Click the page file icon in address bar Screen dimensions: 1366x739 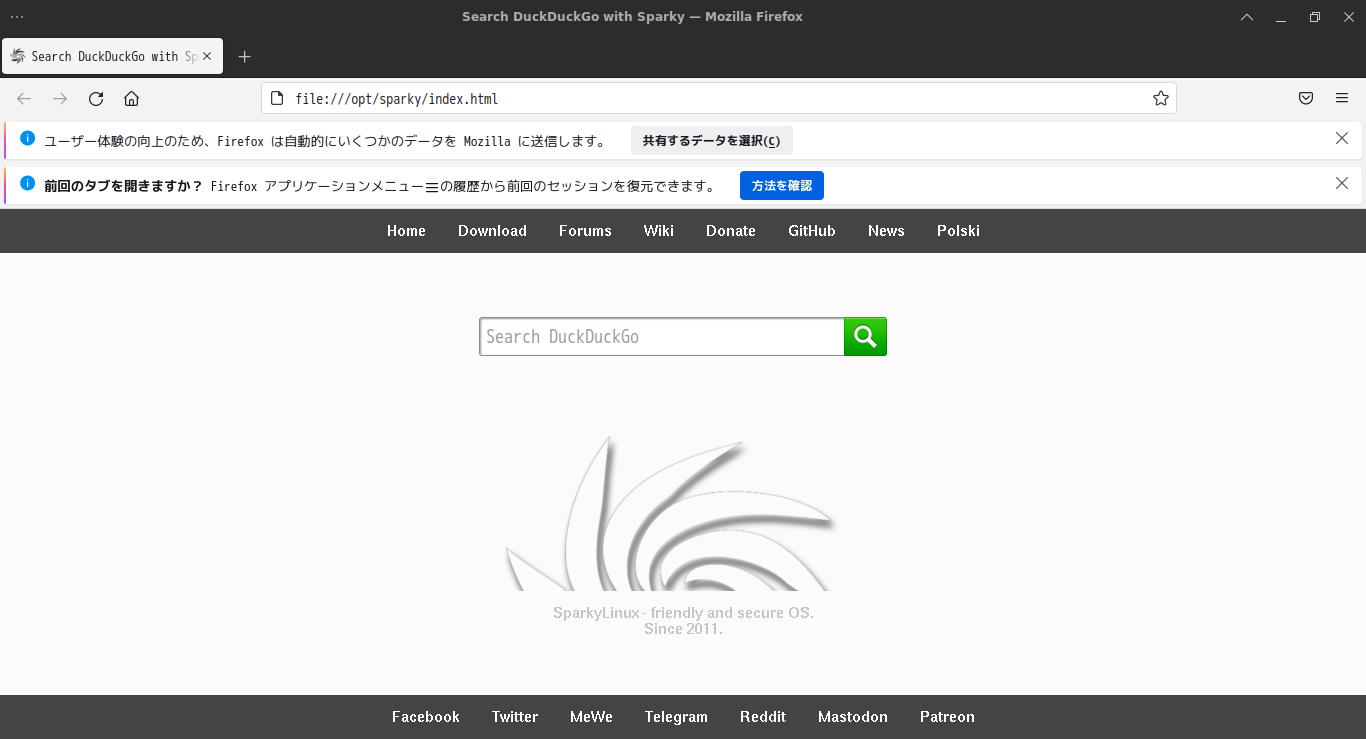279,98
